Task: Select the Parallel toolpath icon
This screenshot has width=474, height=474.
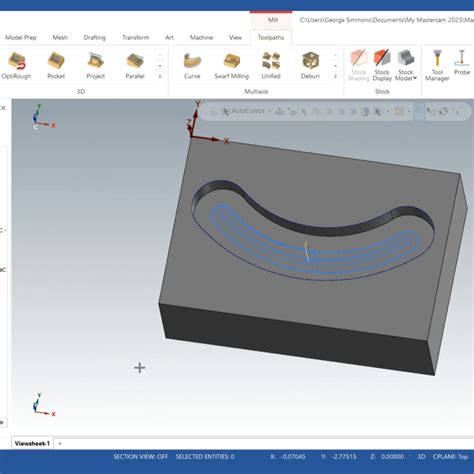Action: tap(135, 66)
